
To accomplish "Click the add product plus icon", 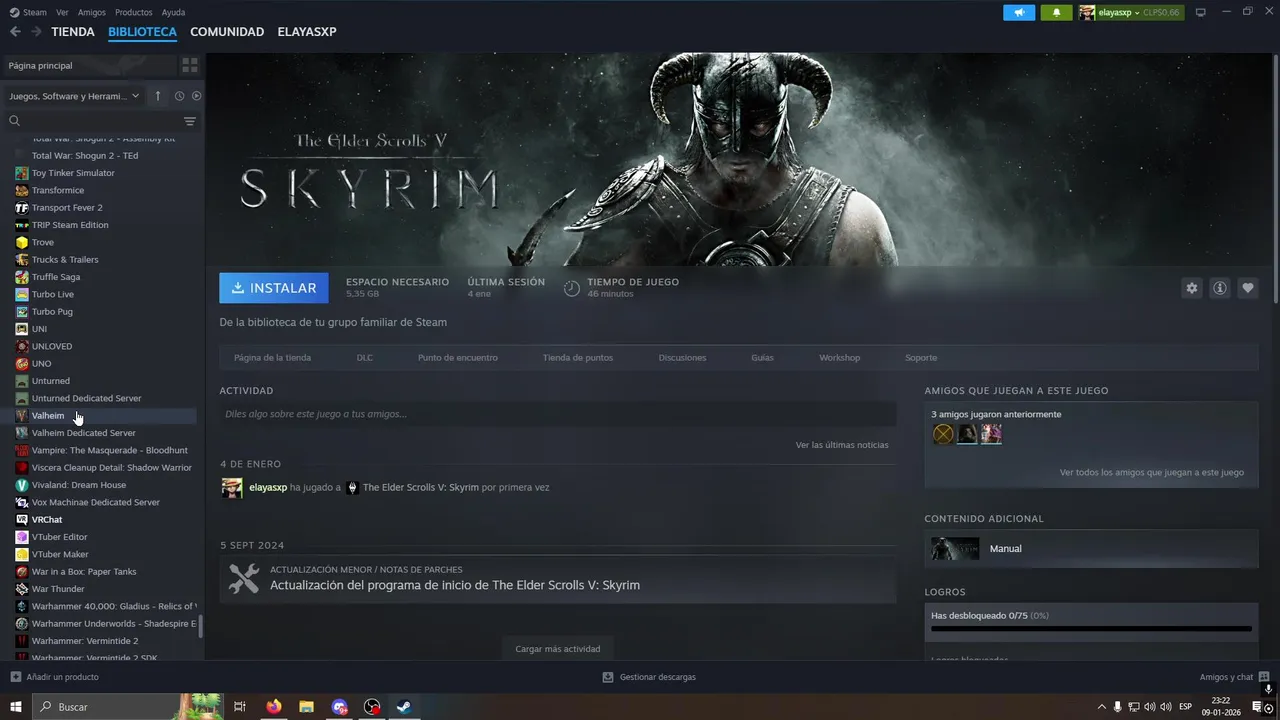I will (15, 677).
